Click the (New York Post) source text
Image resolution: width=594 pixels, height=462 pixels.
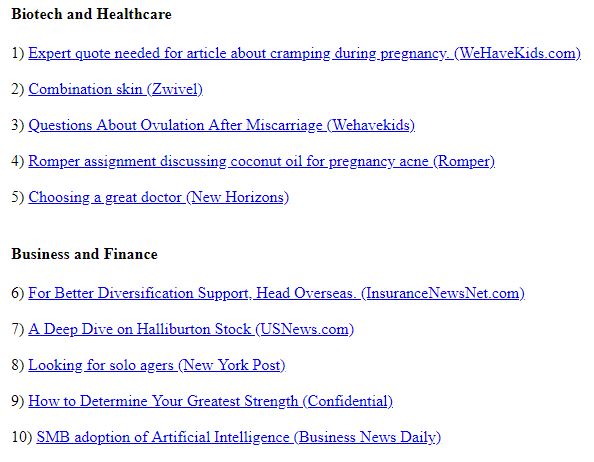[x=231, y=365]
